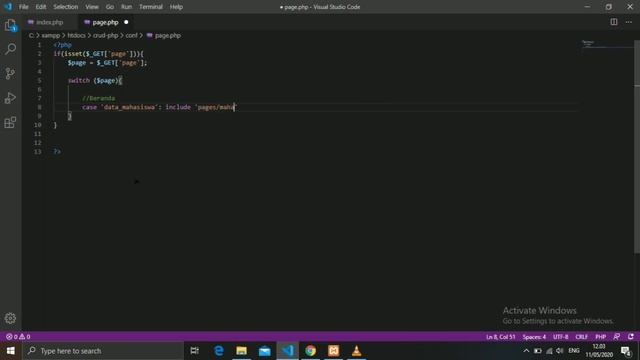
Task: Switch to Visual Studio Code taskbar icon
Action: 288,351
